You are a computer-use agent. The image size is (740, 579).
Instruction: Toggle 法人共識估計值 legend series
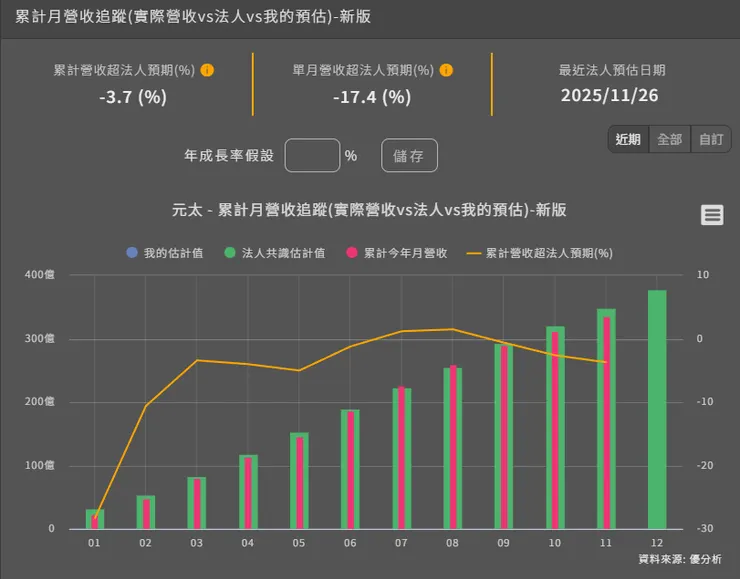click(275, 253)
